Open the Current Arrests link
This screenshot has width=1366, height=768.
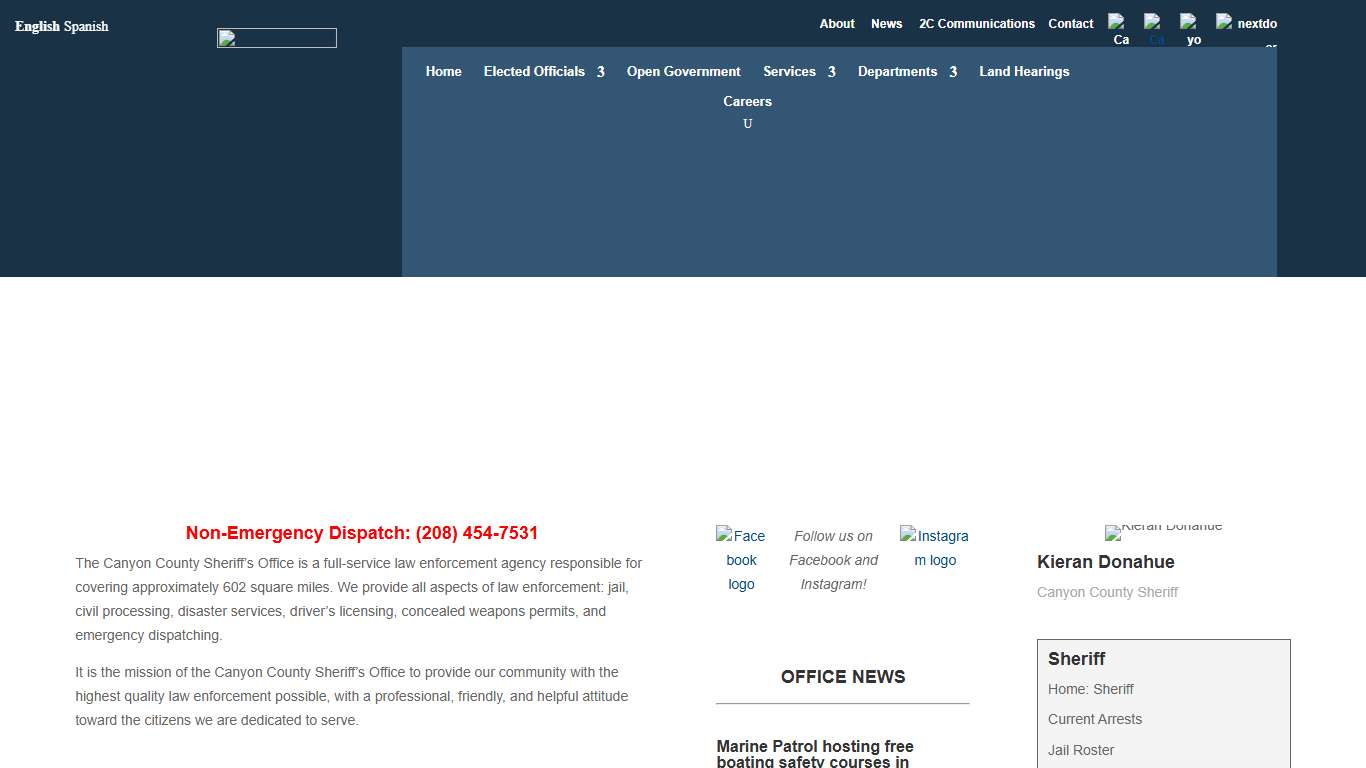click(1094, 719)
